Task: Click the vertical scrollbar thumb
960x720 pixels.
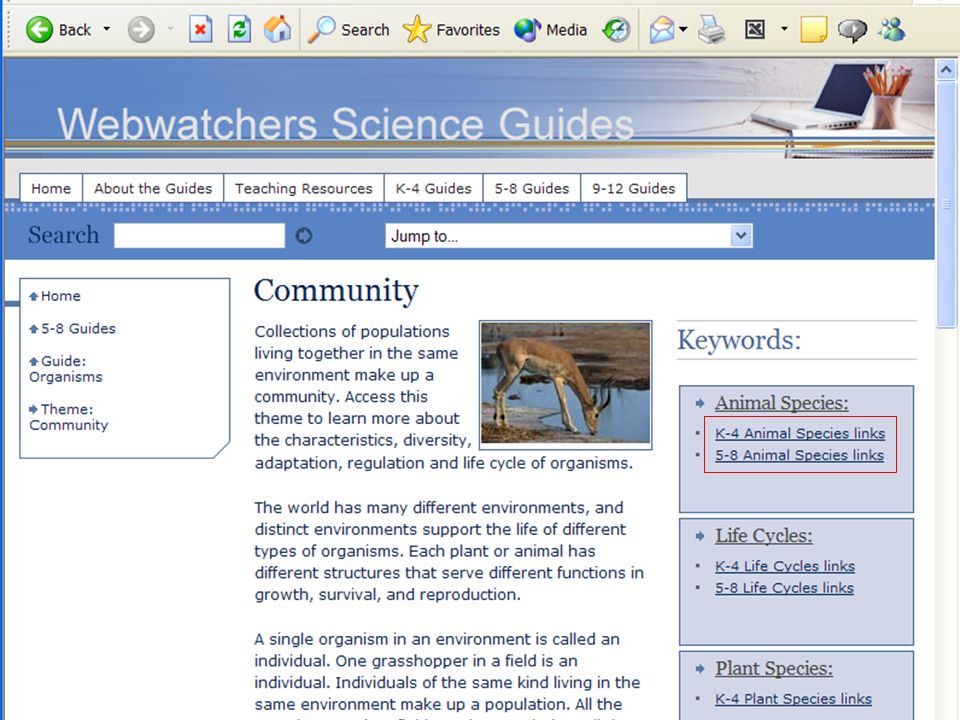Action: coord(946,204)
